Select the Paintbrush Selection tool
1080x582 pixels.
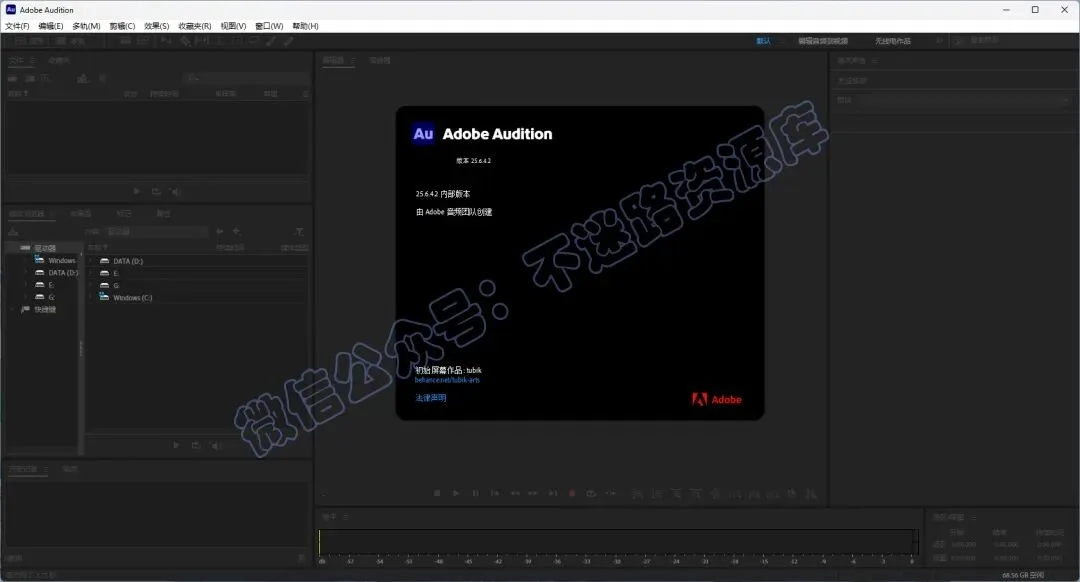tap(271, 41)
